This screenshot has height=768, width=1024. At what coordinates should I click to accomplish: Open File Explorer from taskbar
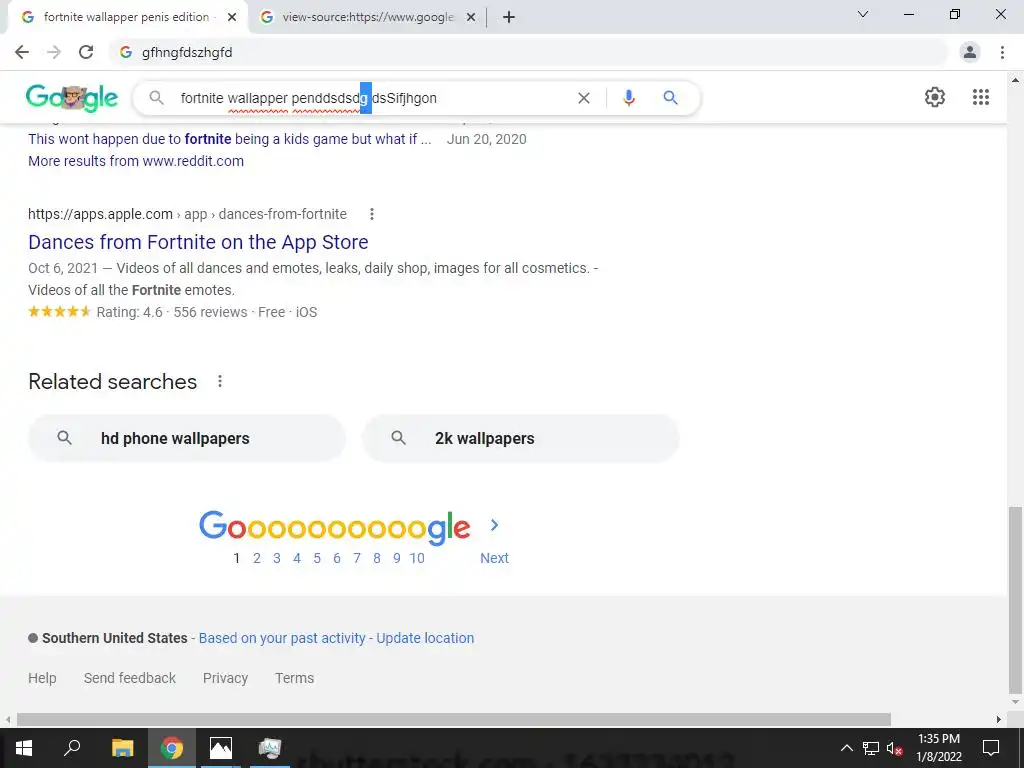122,748
